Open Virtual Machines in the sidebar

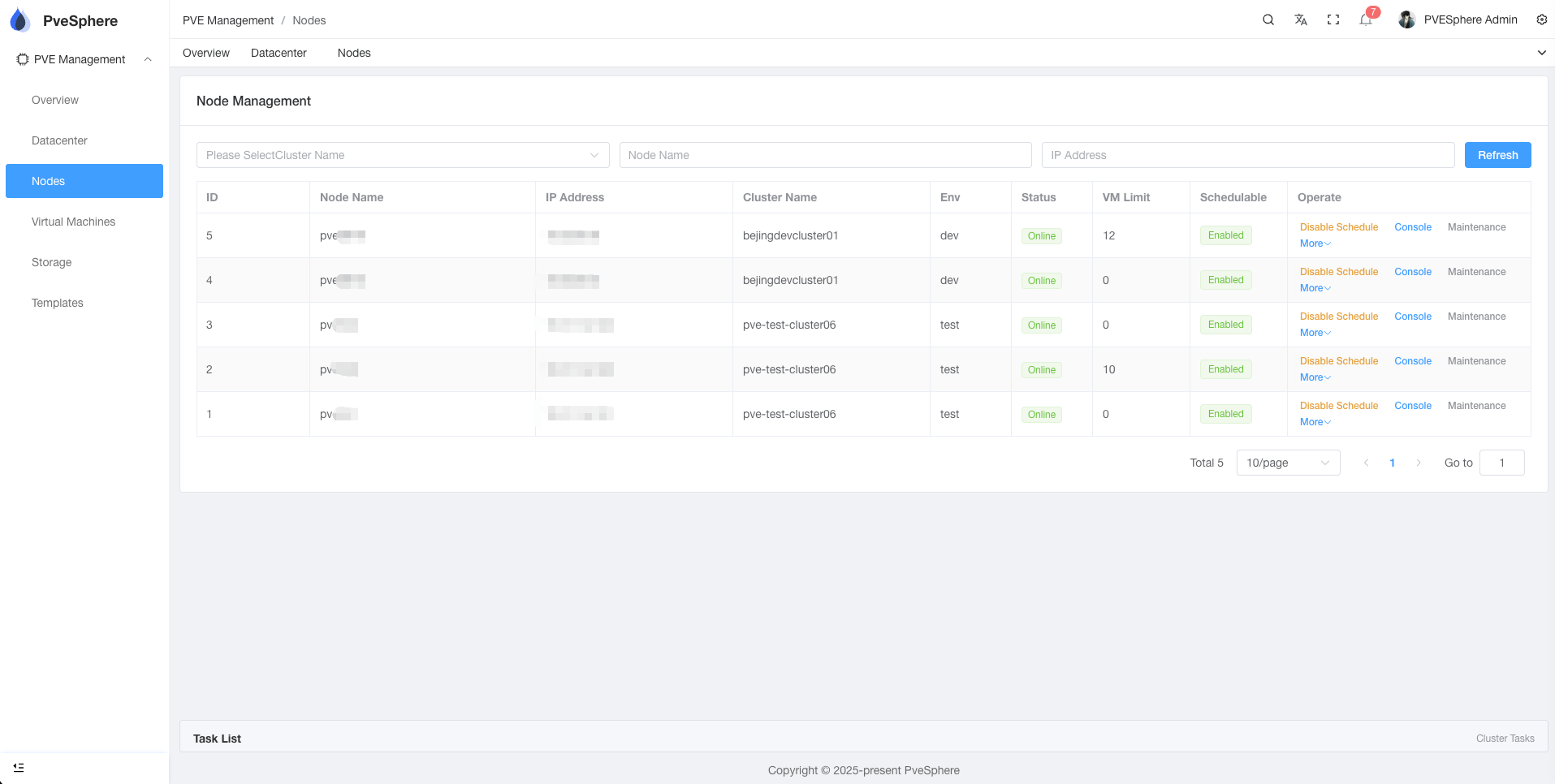[73, 222]
